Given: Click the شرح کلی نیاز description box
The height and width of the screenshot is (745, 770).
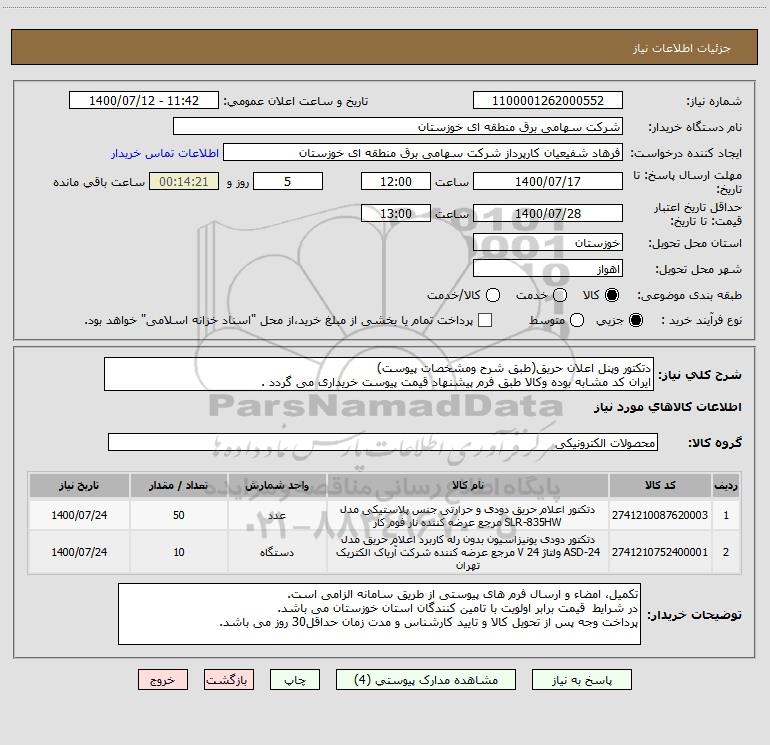Looking at the screenshot, I should 379,374.
